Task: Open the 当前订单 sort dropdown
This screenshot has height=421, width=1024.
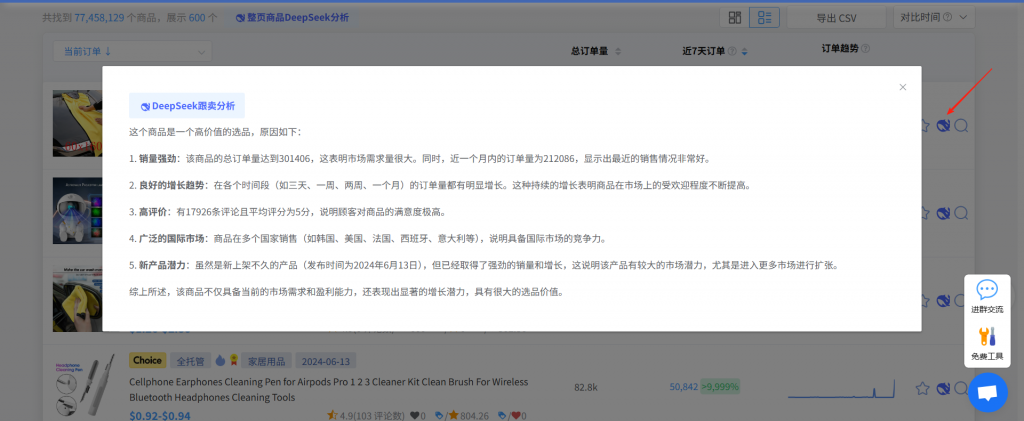Action: pos(132,52)
